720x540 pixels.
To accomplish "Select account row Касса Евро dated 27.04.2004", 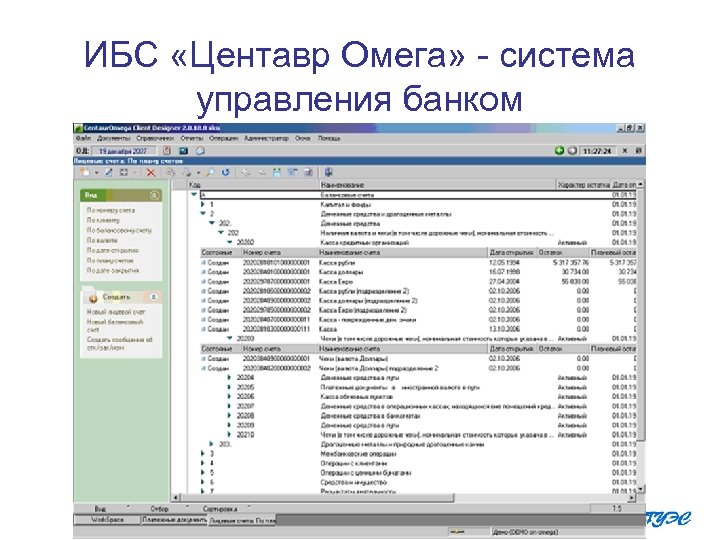I will (x=418, y=282).
